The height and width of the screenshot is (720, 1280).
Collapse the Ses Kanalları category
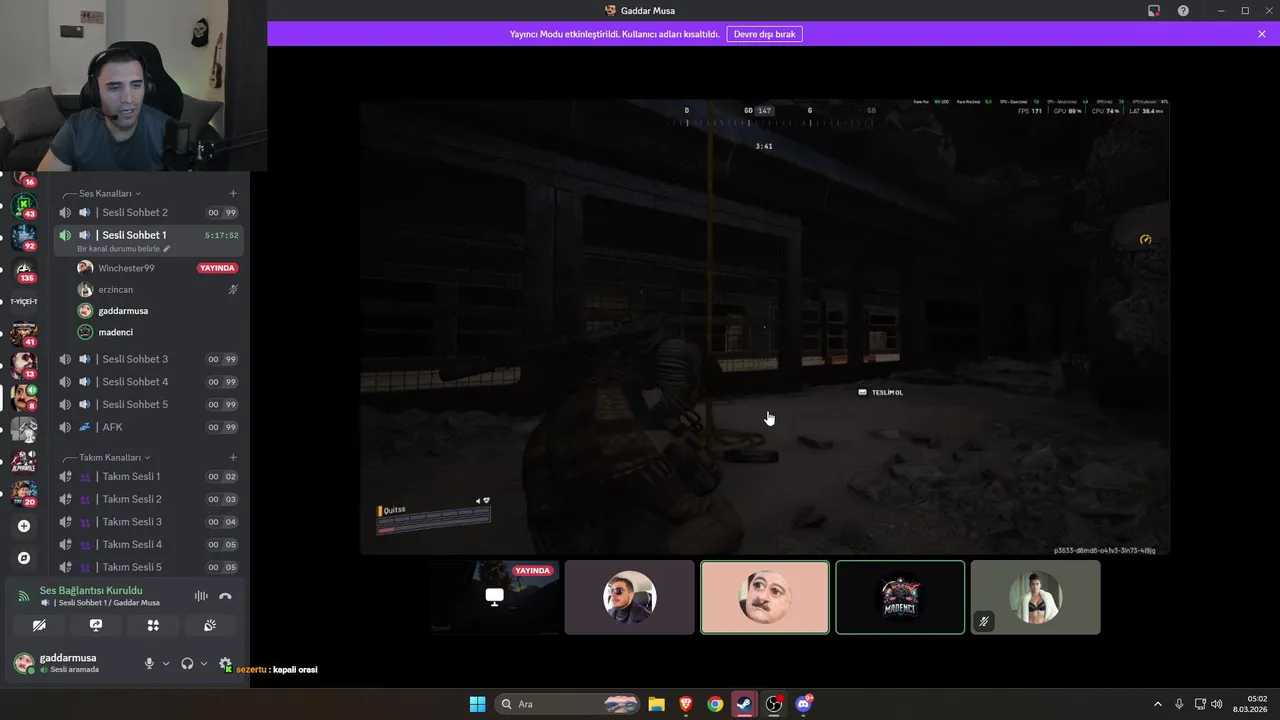pyautogui.click(x=105, y=193)
